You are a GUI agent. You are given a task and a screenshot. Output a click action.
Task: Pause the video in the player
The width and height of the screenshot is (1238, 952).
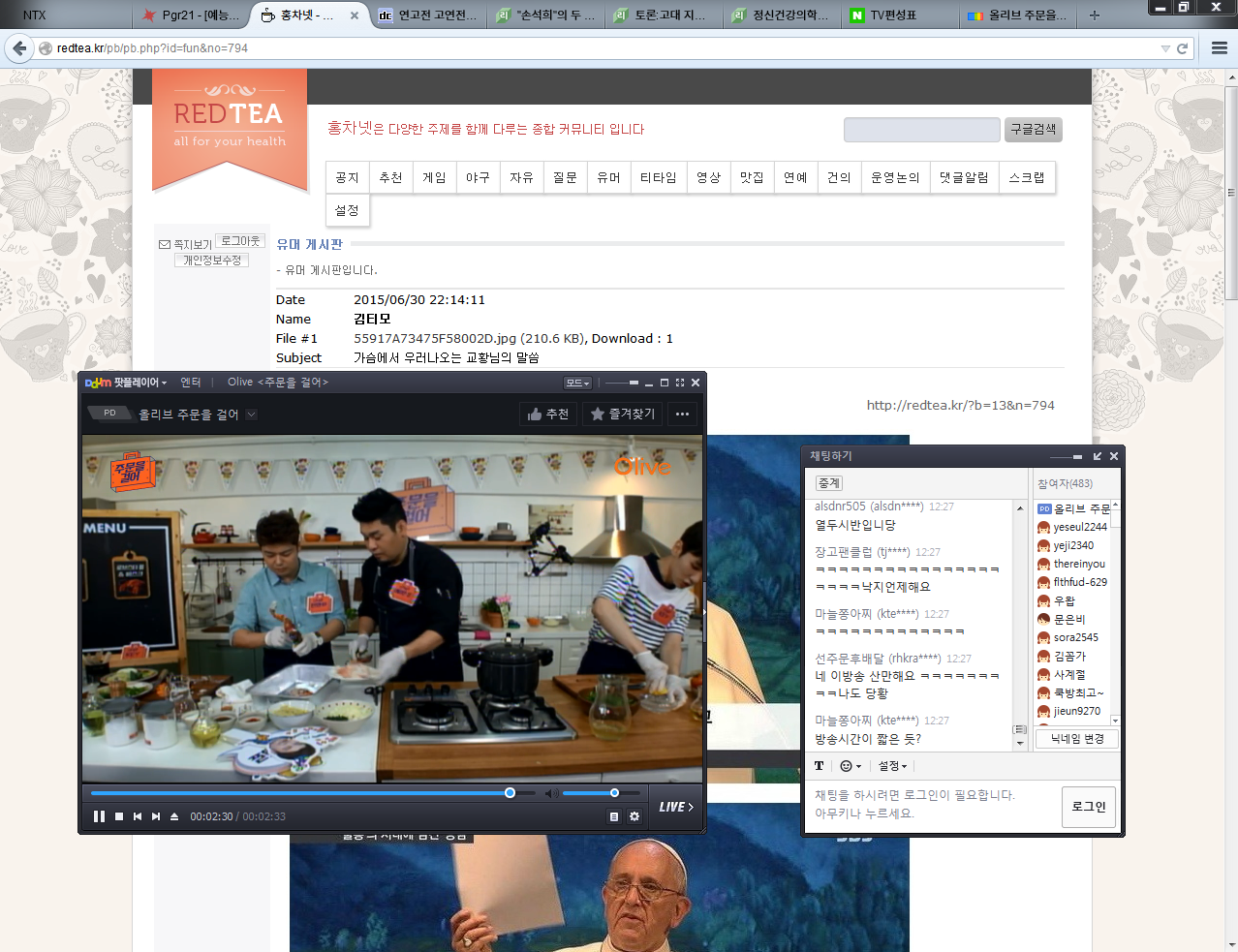pyautogui.click(x=99, y=816)
